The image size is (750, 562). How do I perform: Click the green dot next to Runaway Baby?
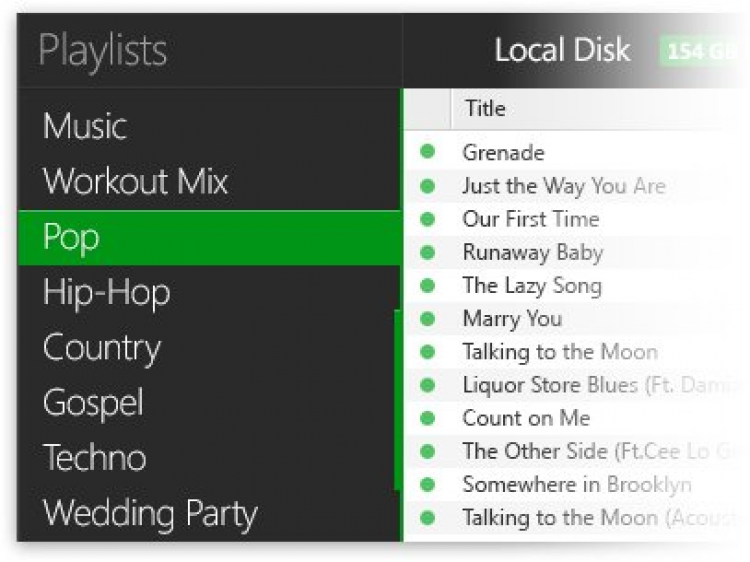pos(428,252)
